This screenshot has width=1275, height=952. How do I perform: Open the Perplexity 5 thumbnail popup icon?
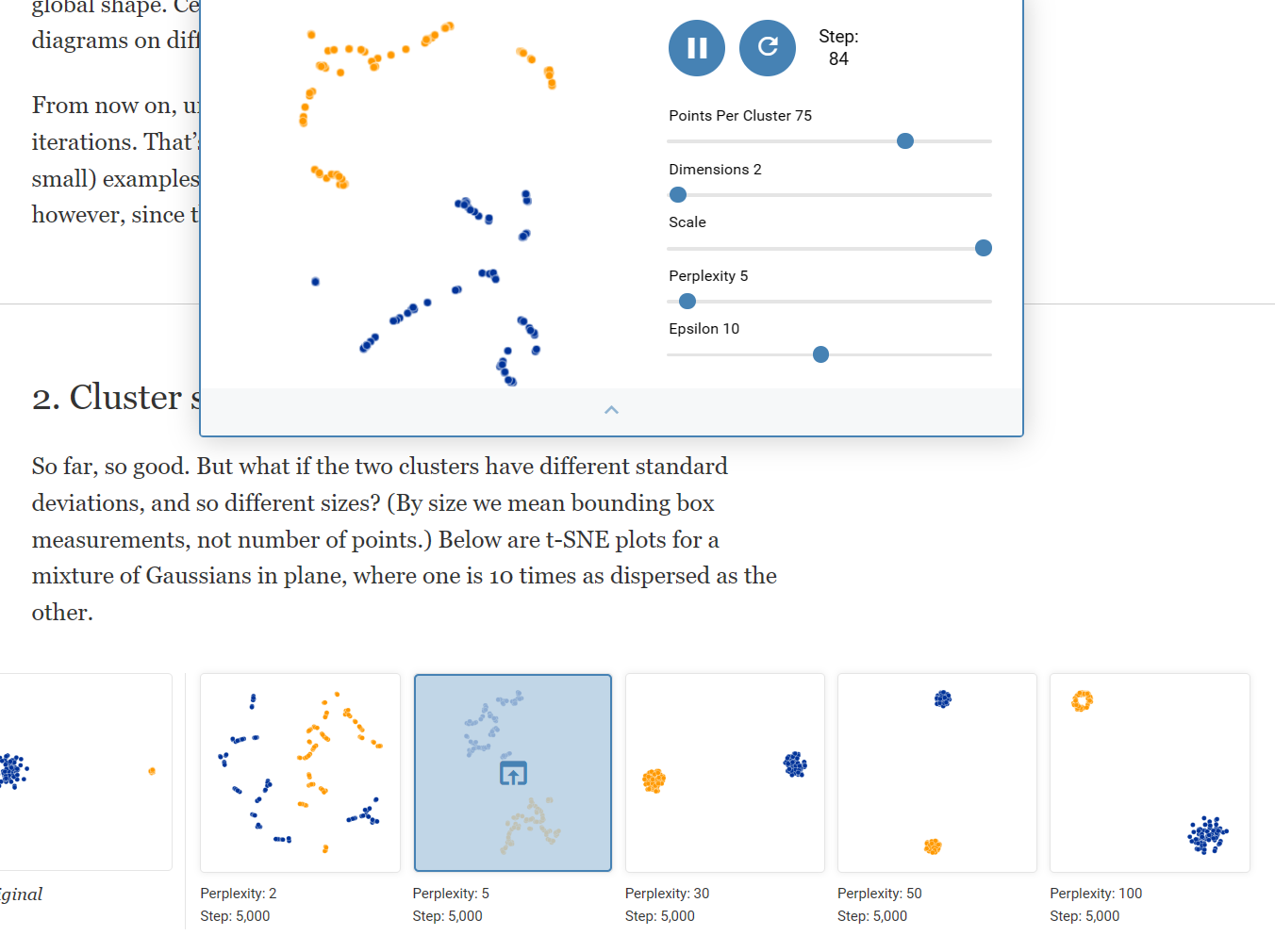point(513,774)
